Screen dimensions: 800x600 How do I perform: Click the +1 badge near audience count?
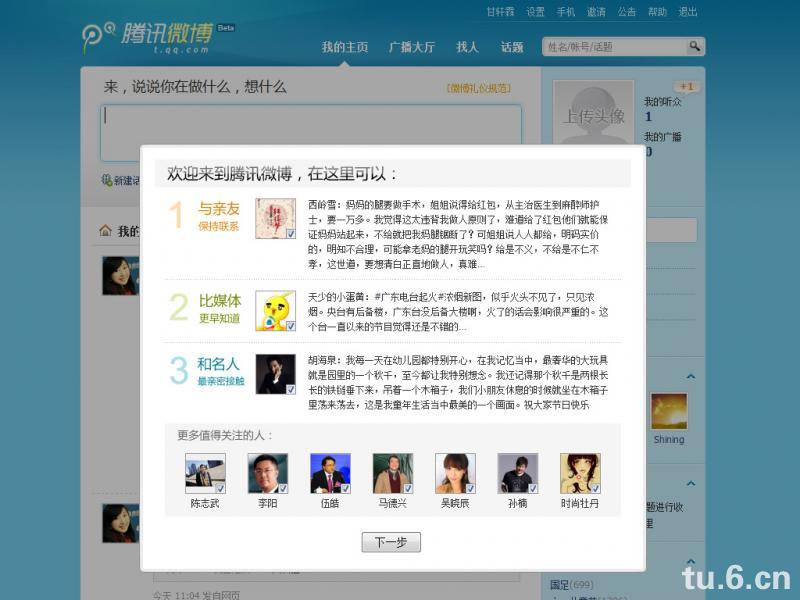point(686,87)
